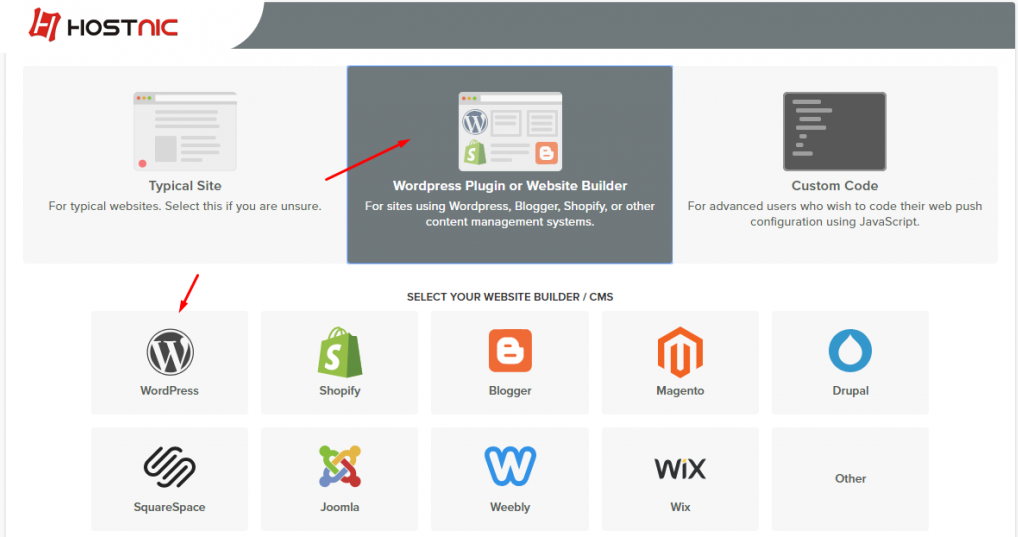
Task: Click 'For typical websites' description text
Action: click(185, 206)
